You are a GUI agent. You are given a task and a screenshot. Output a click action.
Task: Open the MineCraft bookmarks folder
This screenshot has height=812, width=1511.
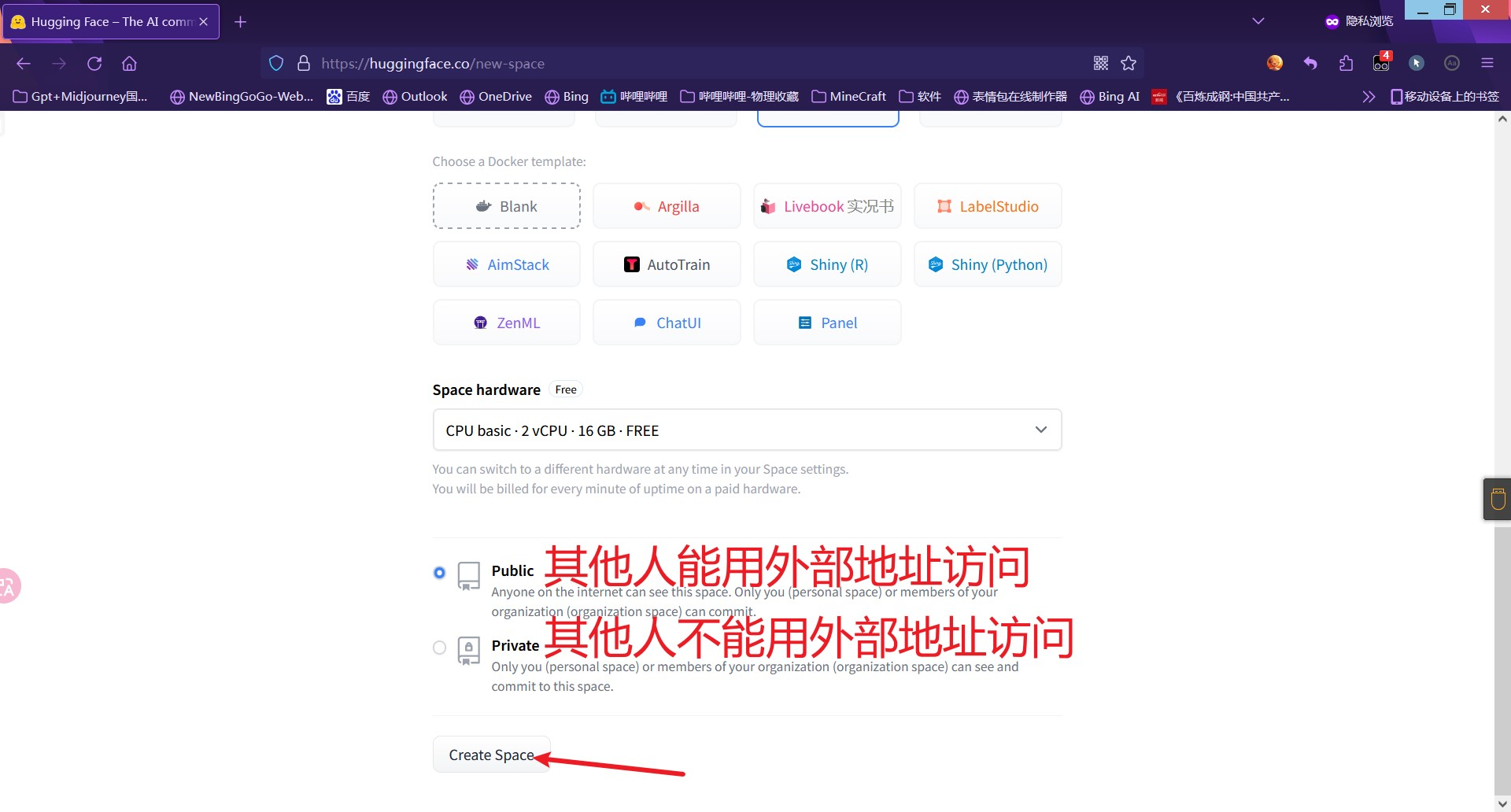tap(849, 97)
